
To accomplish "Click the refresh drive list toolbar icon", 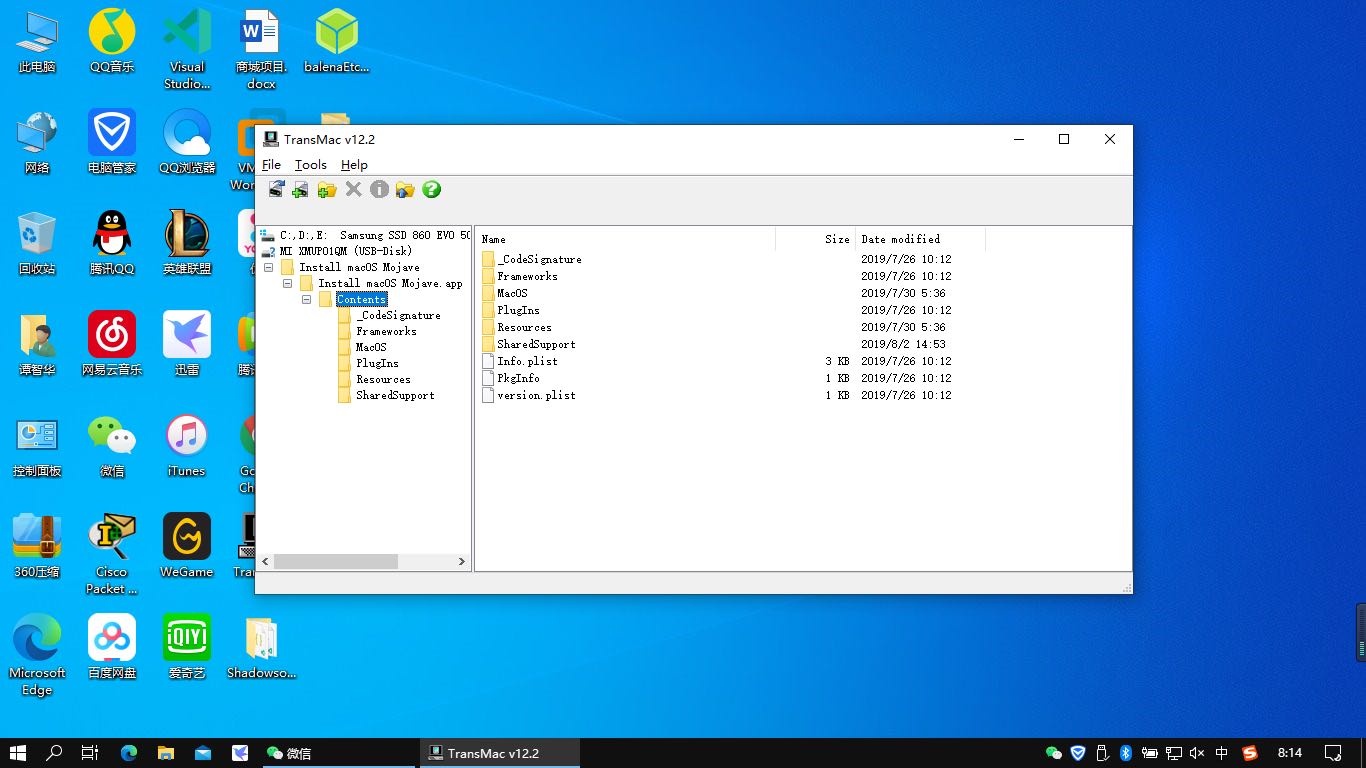I will point(276,190).
